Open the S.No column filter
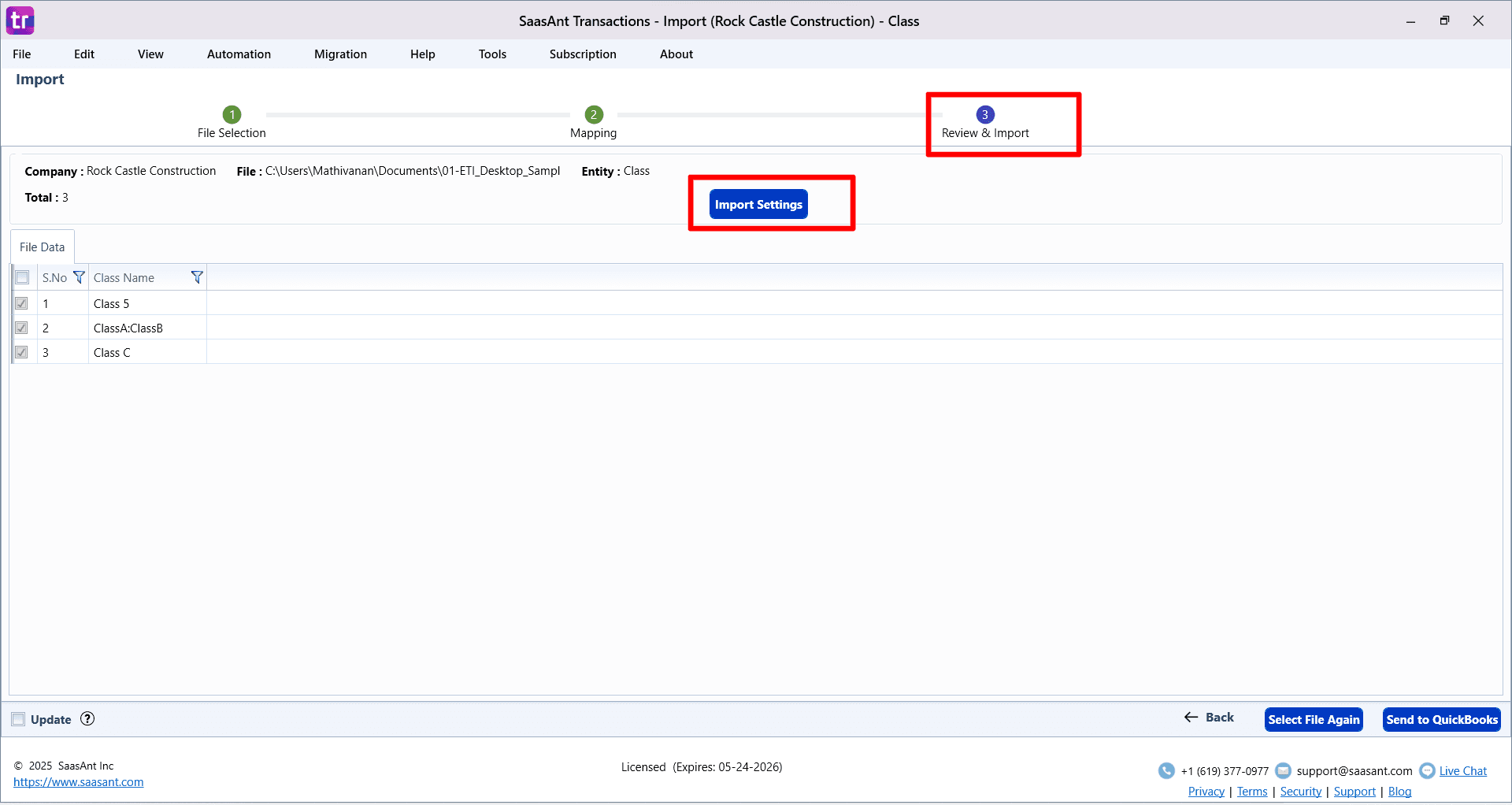 79,277
